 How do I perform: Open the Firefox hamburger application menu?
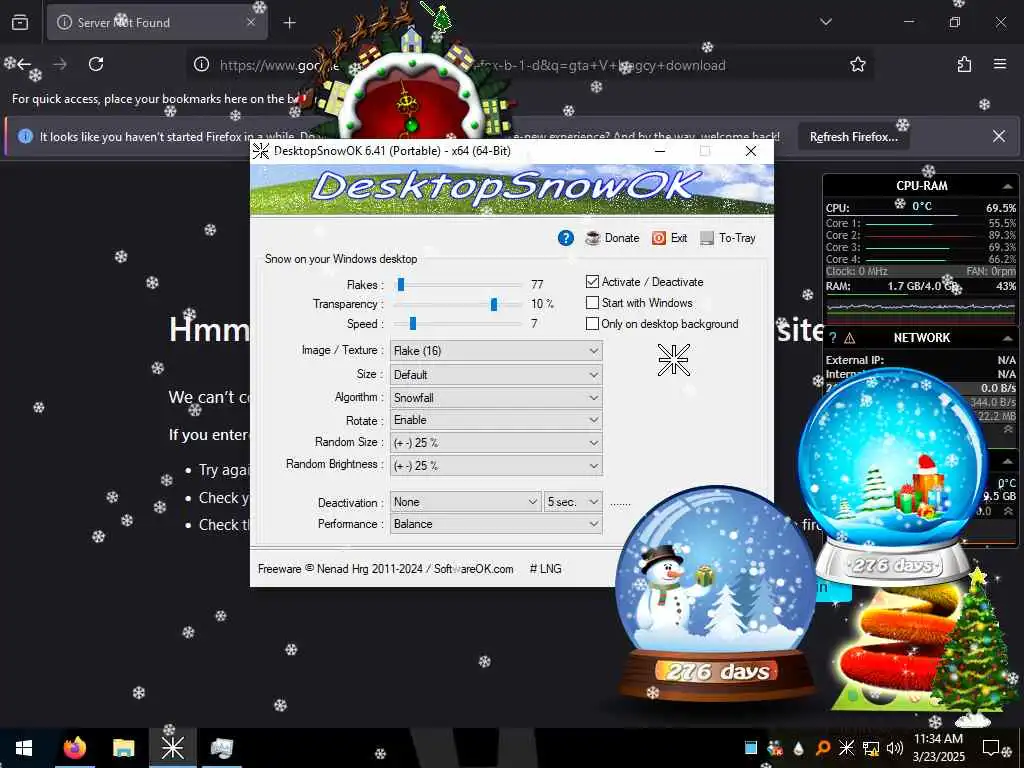[1000, 64]
